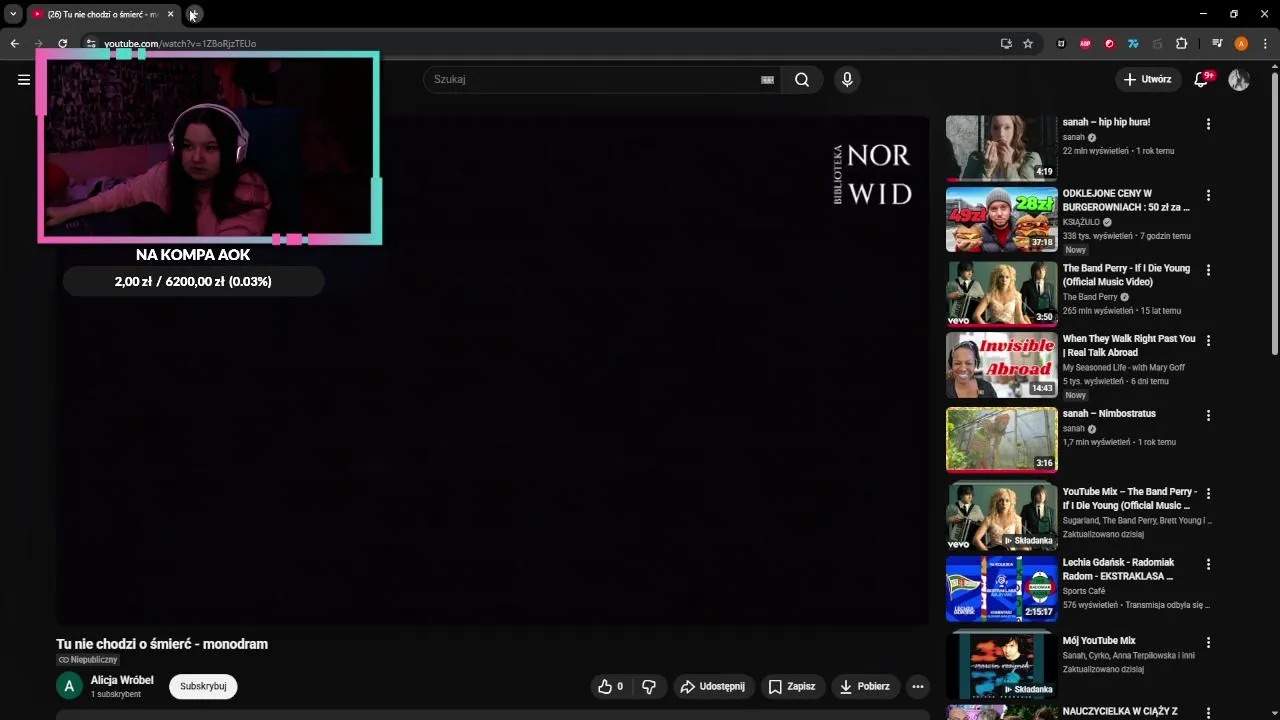This screenshot has width=1280, height=720.
Task: Open the Chrome profile avatar
Action: [1241, 44]
